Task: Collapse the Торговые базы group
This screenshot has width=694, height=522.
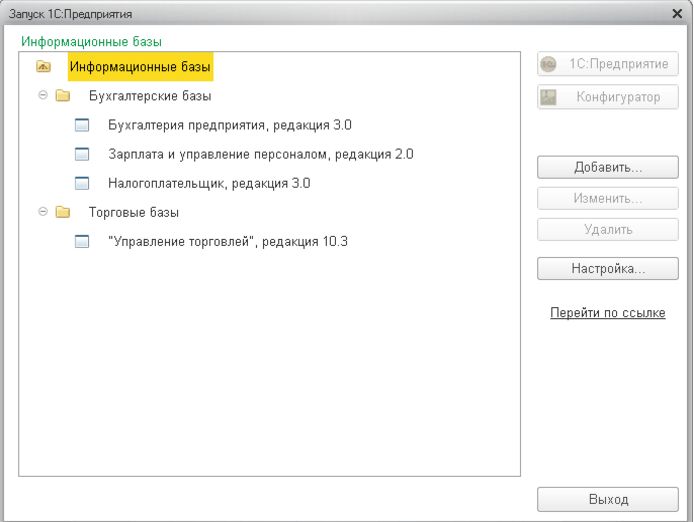Action: click(43, 212)
